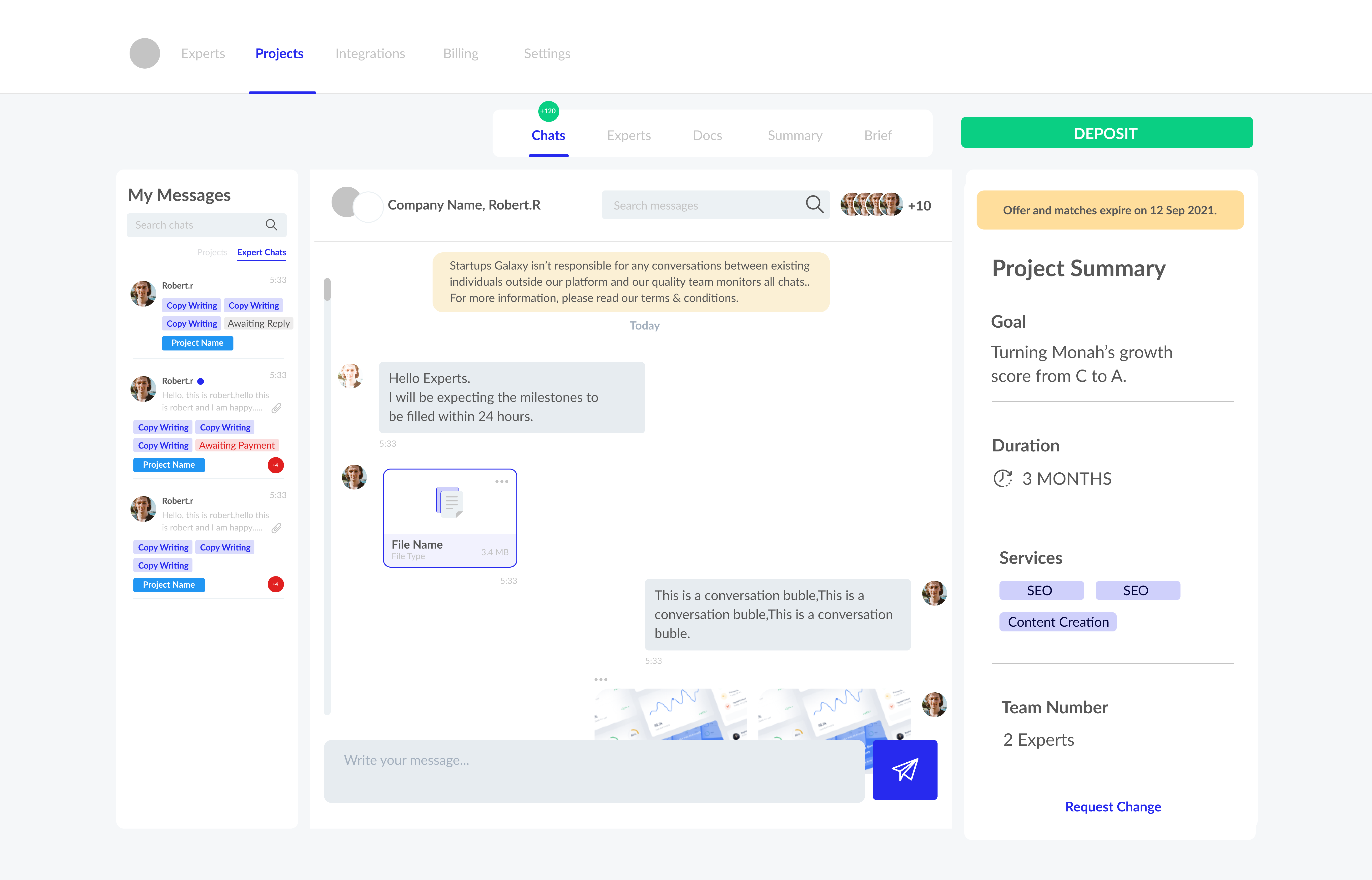Click the Awaiting Payment status tag
This screenshot has width=1372, height=880.
[x=237, y=445]
